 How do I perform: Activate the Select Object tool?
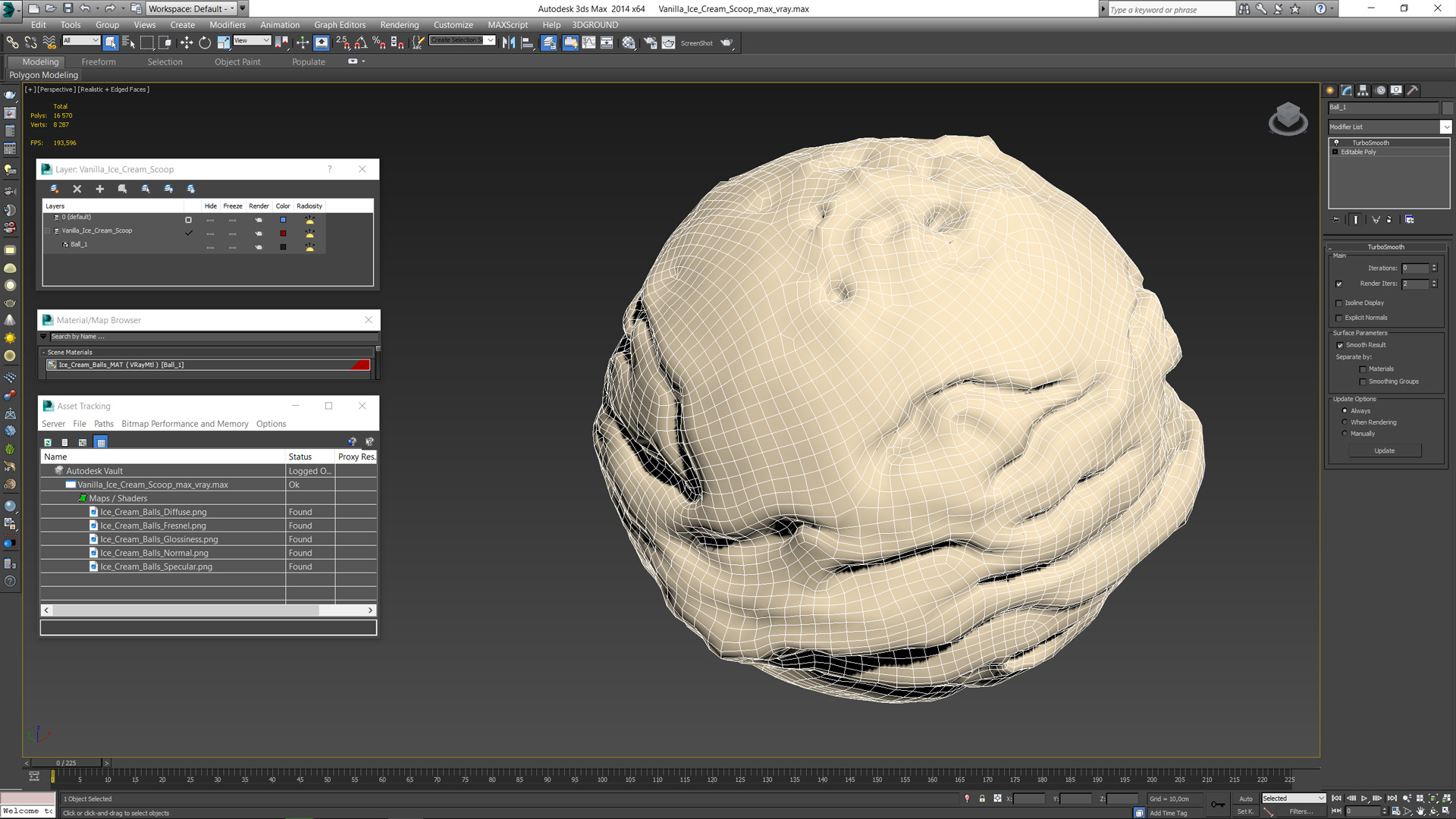(111, 42)
